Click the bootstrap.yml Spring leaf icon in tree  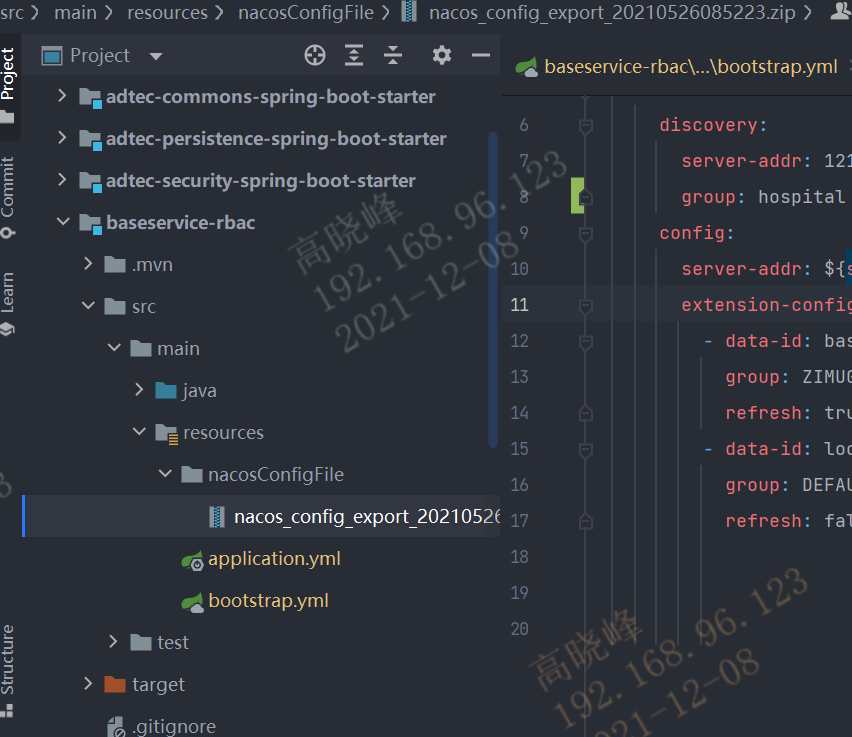pos(192,602)
